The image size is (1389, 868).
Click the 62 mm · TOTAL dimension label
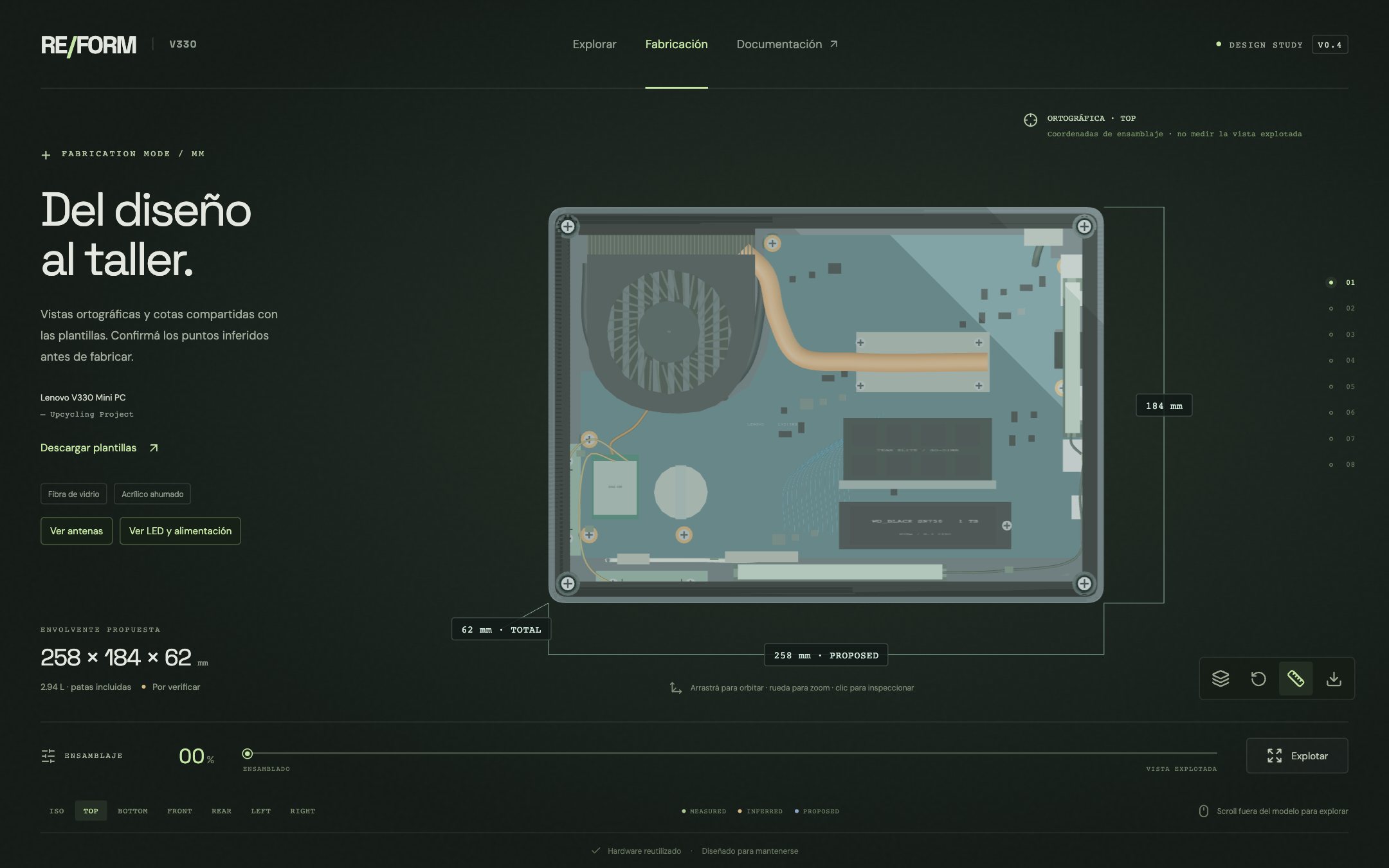point(501,629)
